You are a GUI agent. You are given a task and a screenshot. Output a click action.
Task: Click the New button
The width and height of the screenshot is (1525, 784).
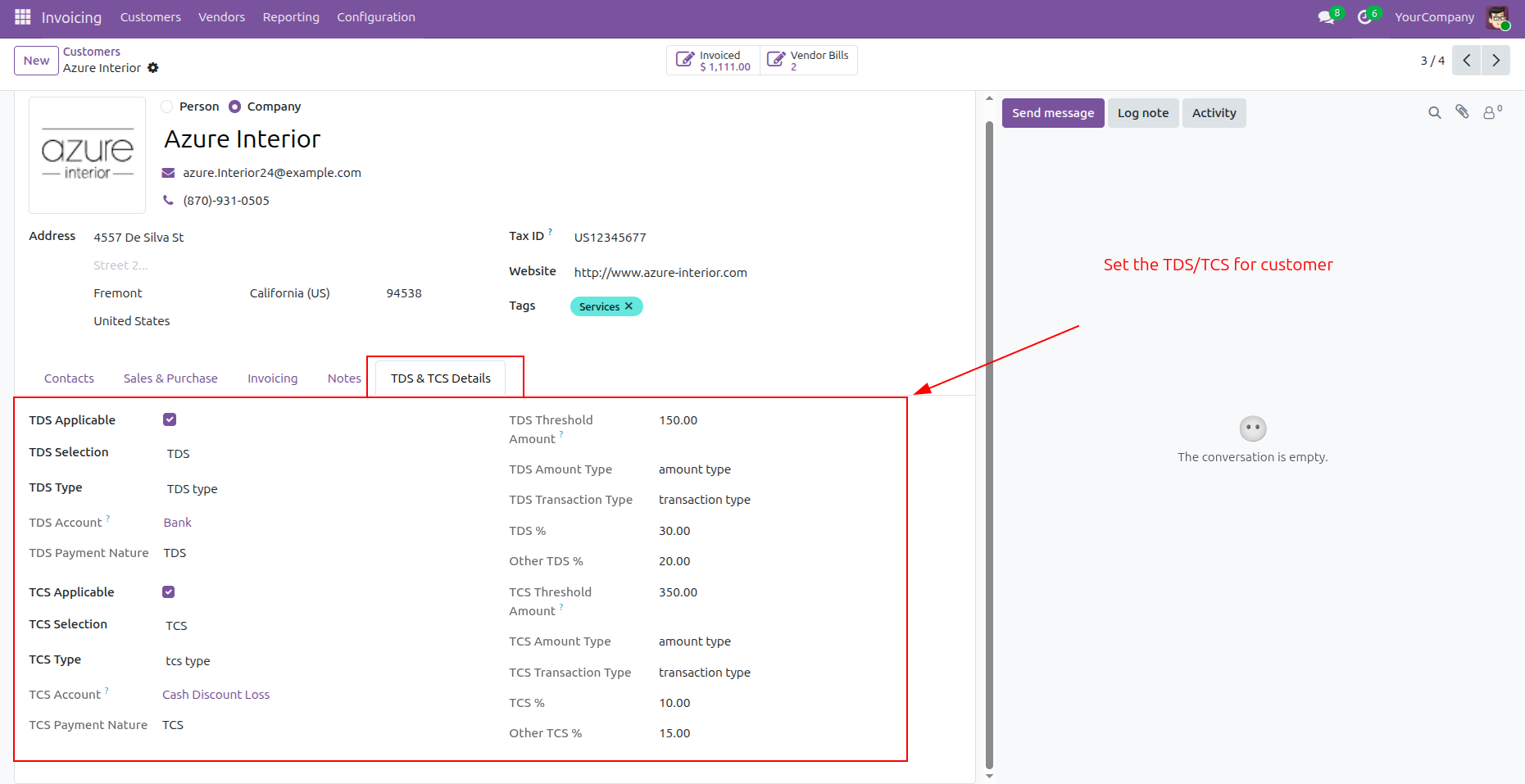[x=36, y=61]
